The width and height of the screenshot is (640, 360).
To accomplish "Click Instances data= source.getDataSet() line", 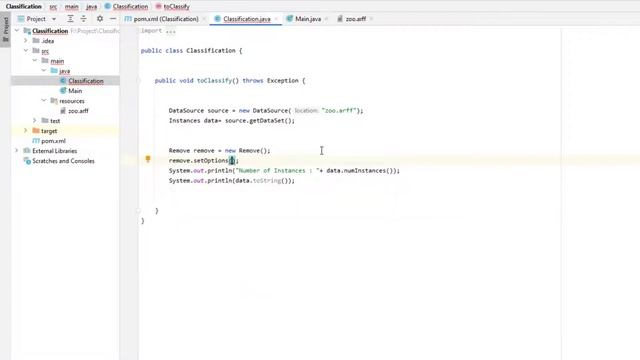I will tap(231, 121).
